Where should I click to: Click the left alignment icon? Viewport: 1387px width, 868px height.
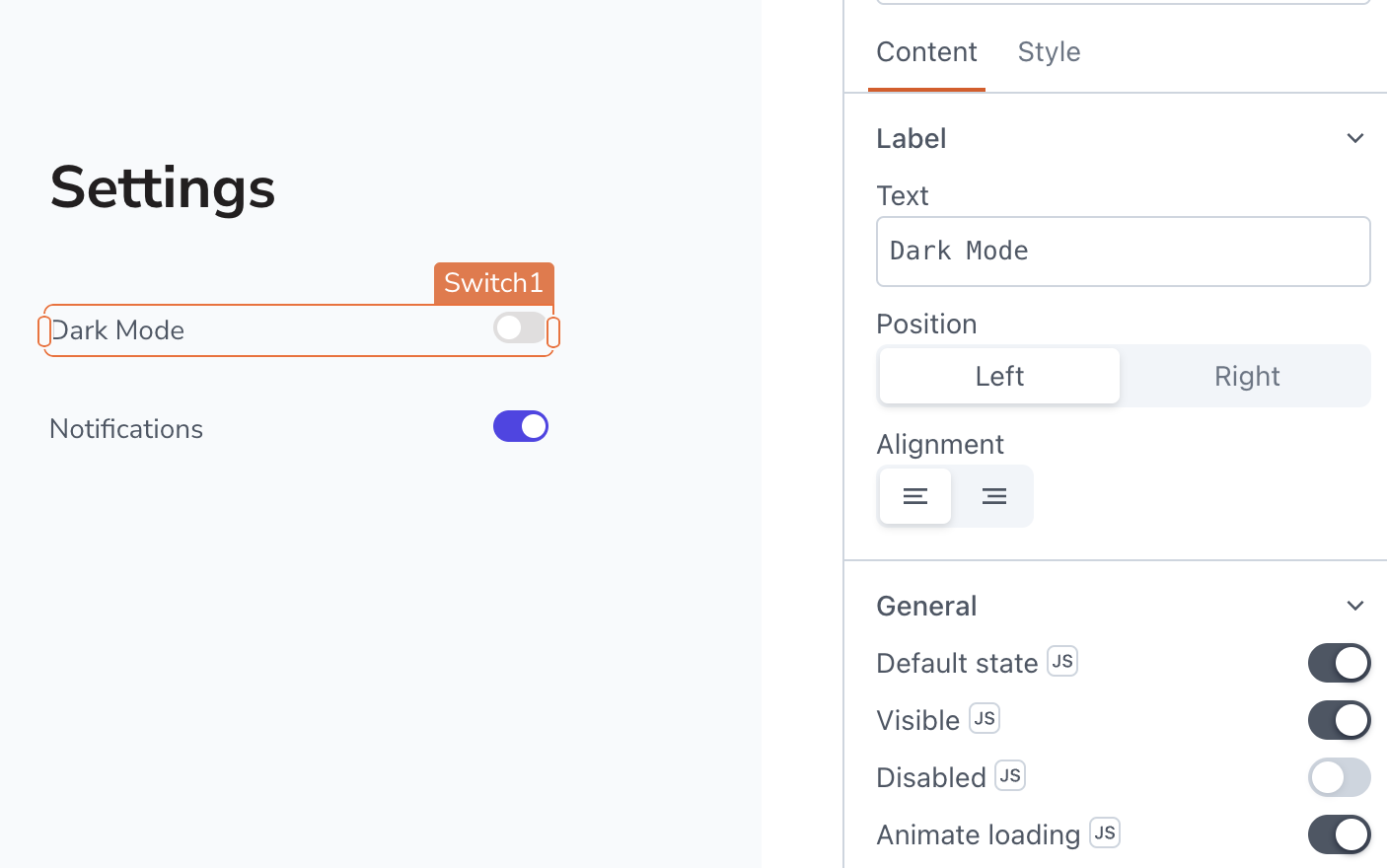point(914,496)
